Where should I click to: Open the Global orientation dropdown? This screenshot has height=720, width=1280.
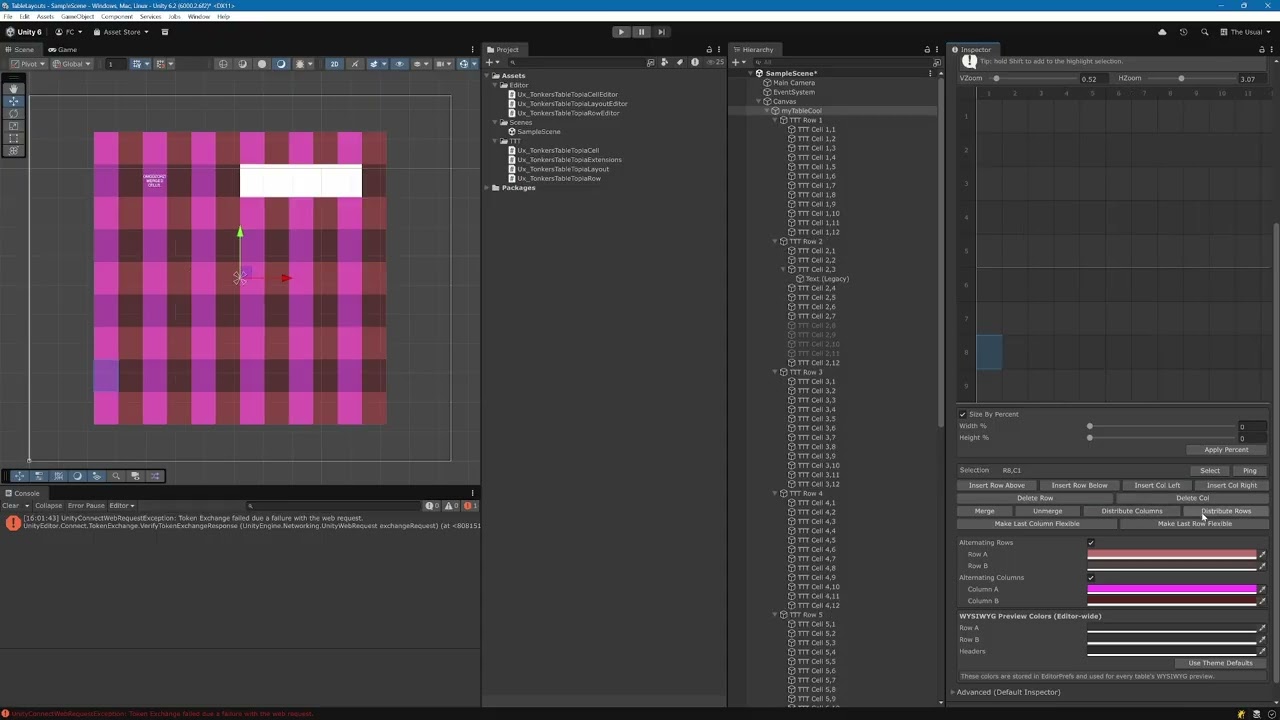73,64
